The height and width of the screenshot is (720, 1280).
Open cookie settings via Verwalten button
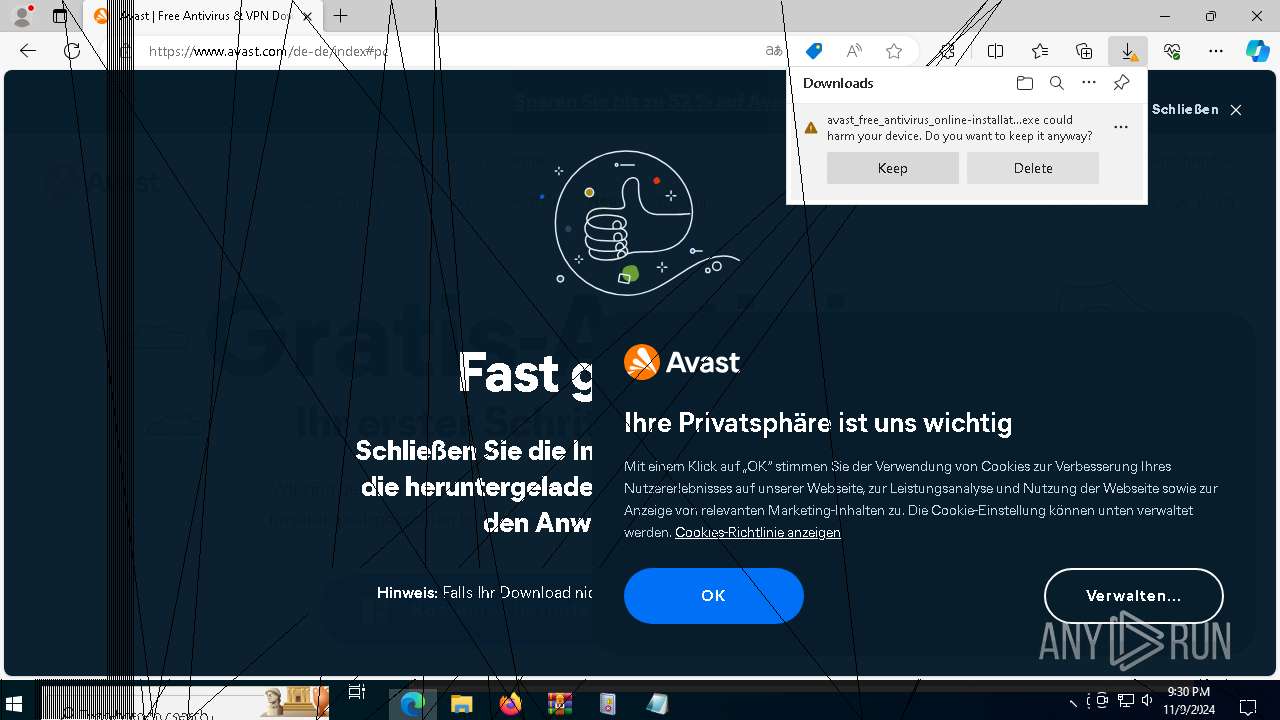1134,596
